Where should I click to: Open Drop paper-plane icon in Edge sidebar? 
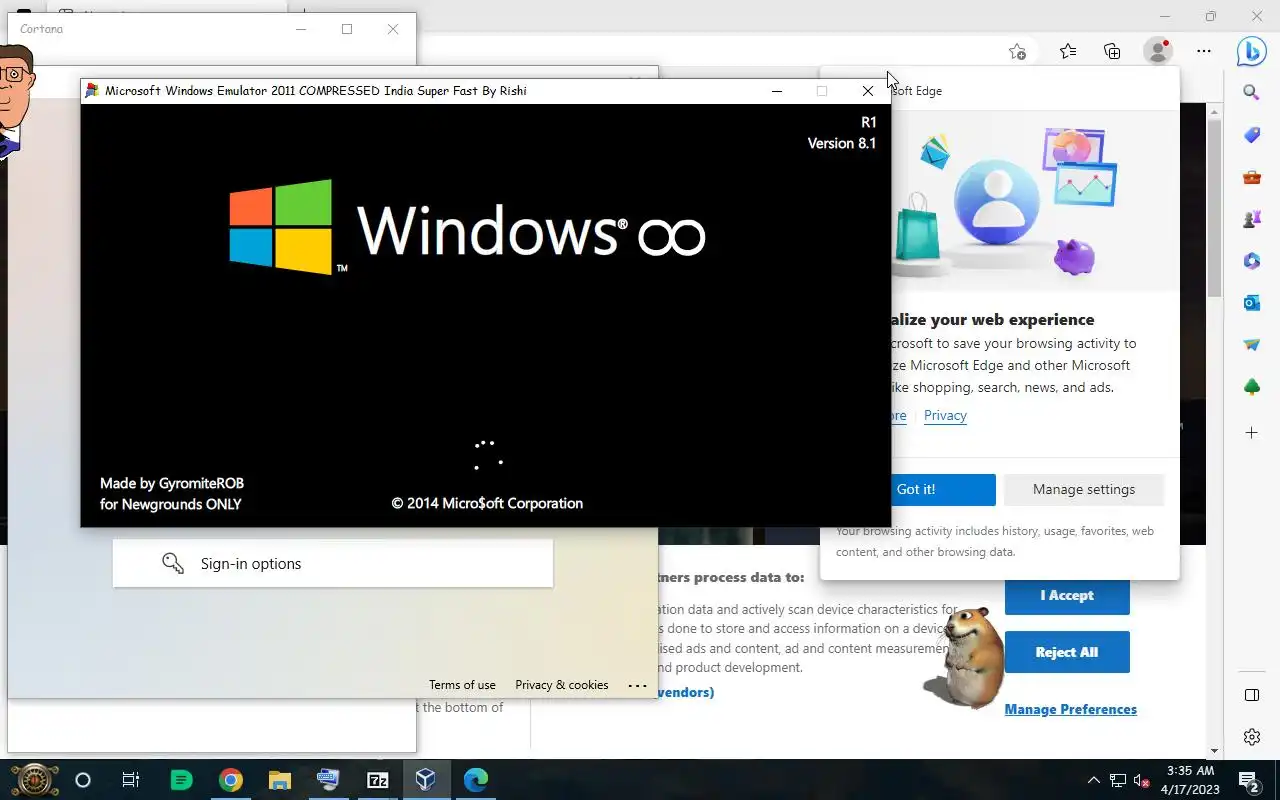[1251, 345]
